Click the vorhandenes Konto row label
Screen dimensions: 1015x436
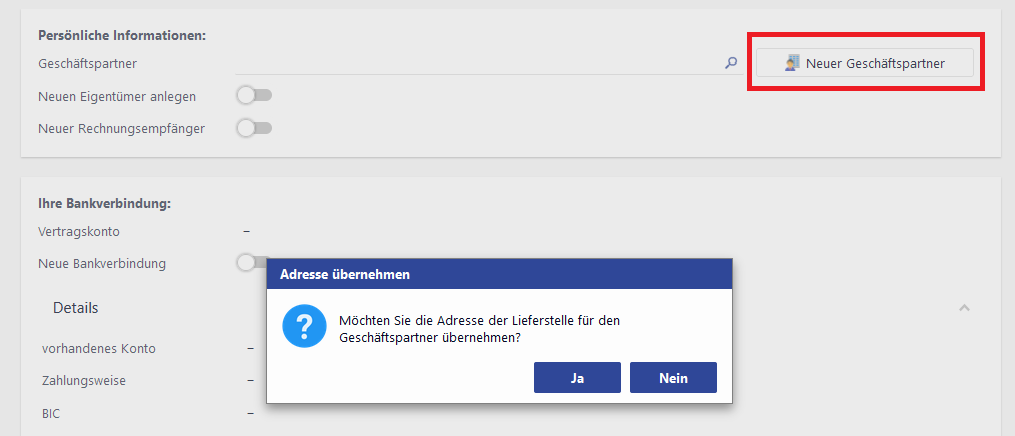pos(99,348)
